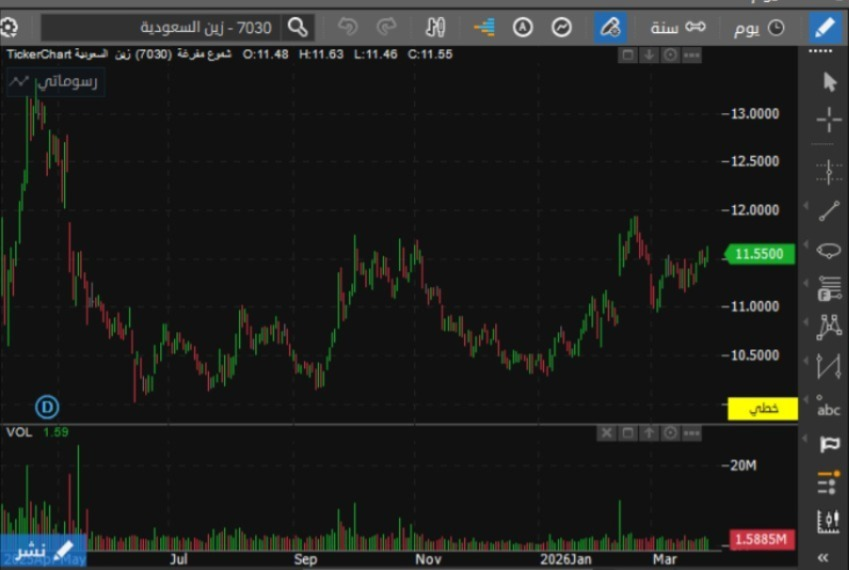Image resolution: width=849 pixels, height=570 pixels.
Task: Expand XABCD pattern tool variants arrow
Action: click(x=806, y=322)
